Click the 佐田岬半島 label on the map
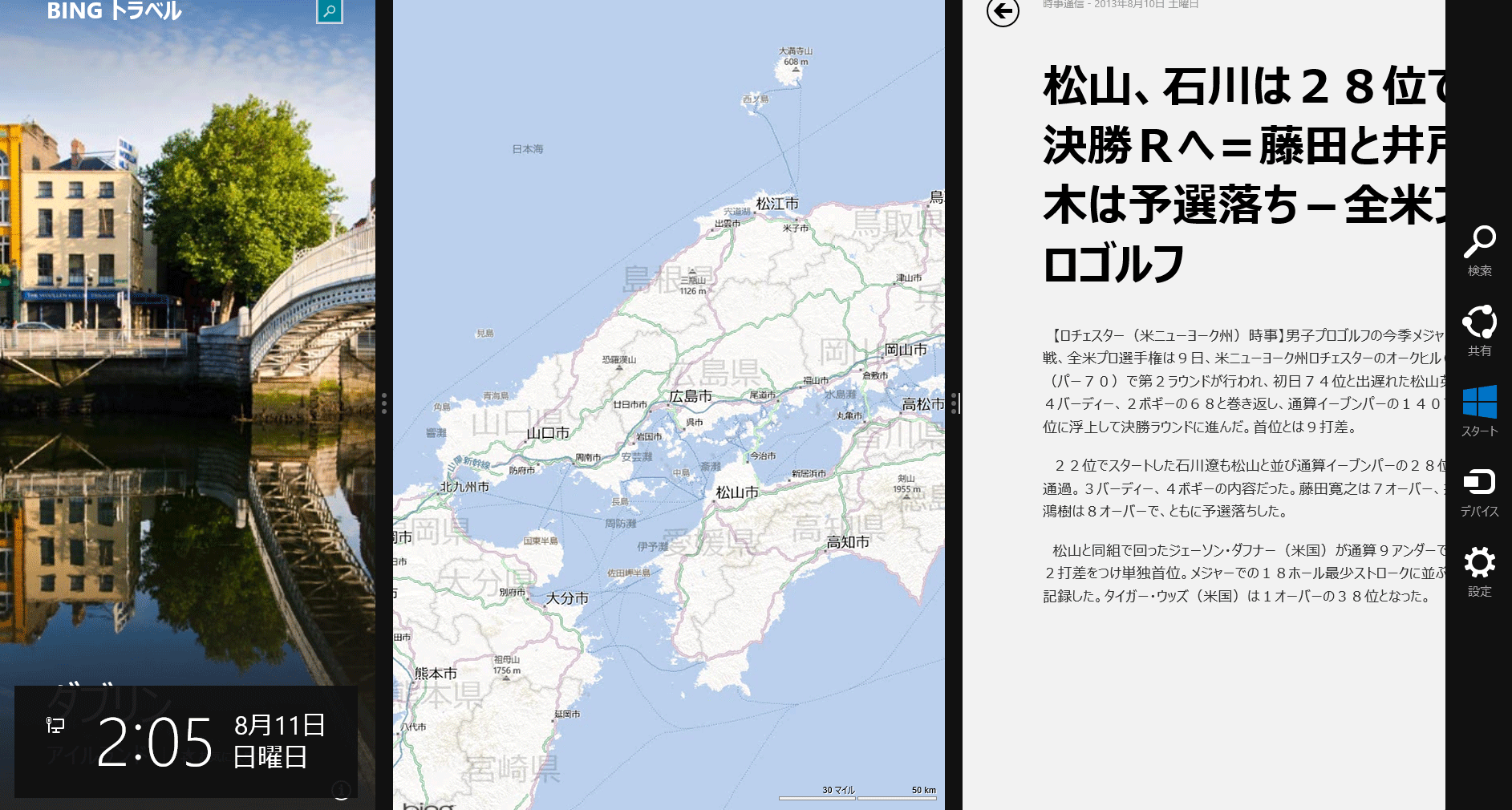Viewport: 1512px width, 810px height. pyautogui.click(x=629, y=573)
